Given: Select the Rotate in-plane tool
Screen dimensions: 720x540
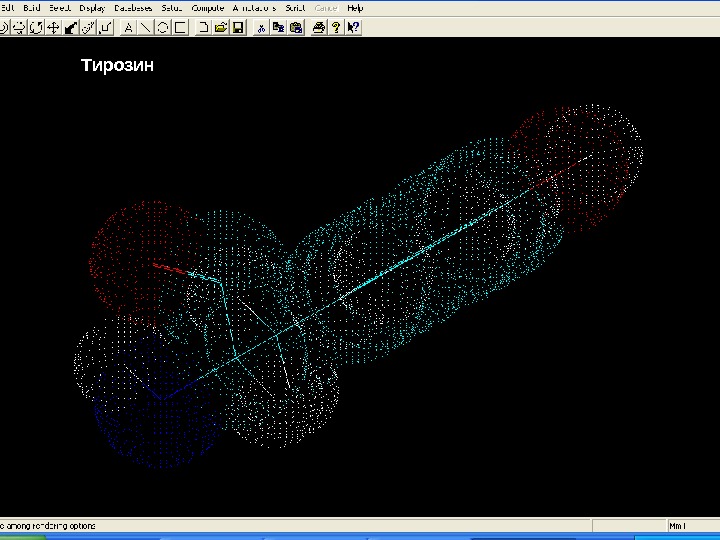Looking at the screenshot, I should pos(36,28).
